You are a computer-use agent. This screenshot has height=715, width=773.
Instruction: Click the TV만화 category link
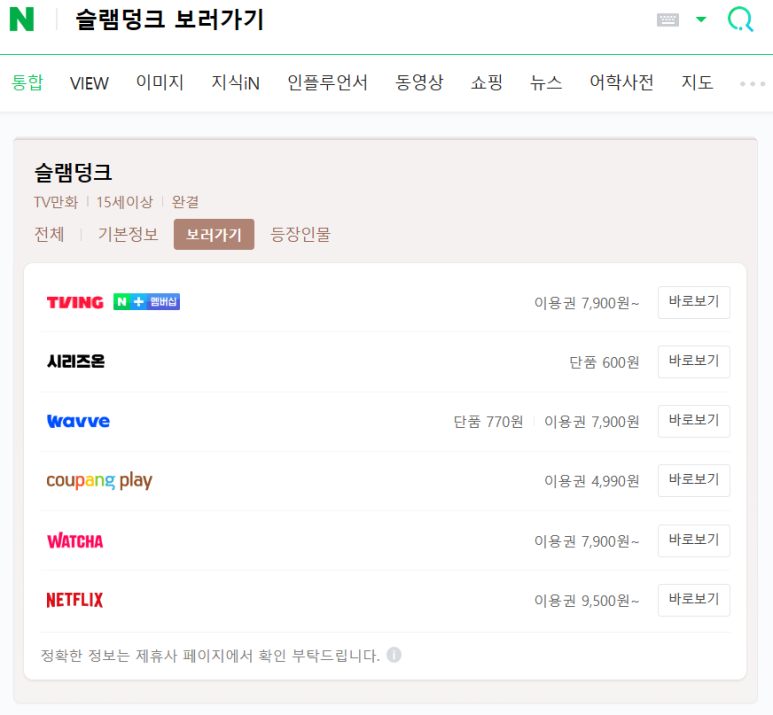pyautogui.click(x=56, y=202)
